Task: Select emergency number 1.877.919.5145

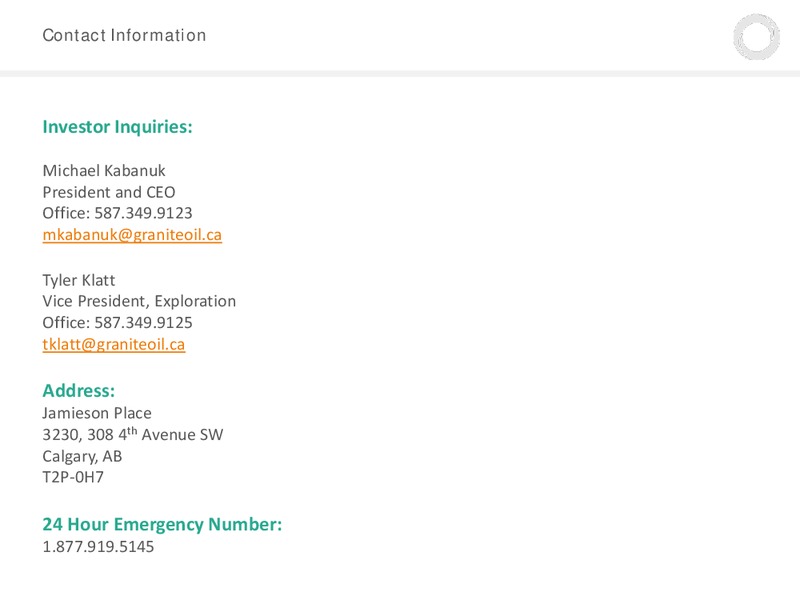Action: 98,546
